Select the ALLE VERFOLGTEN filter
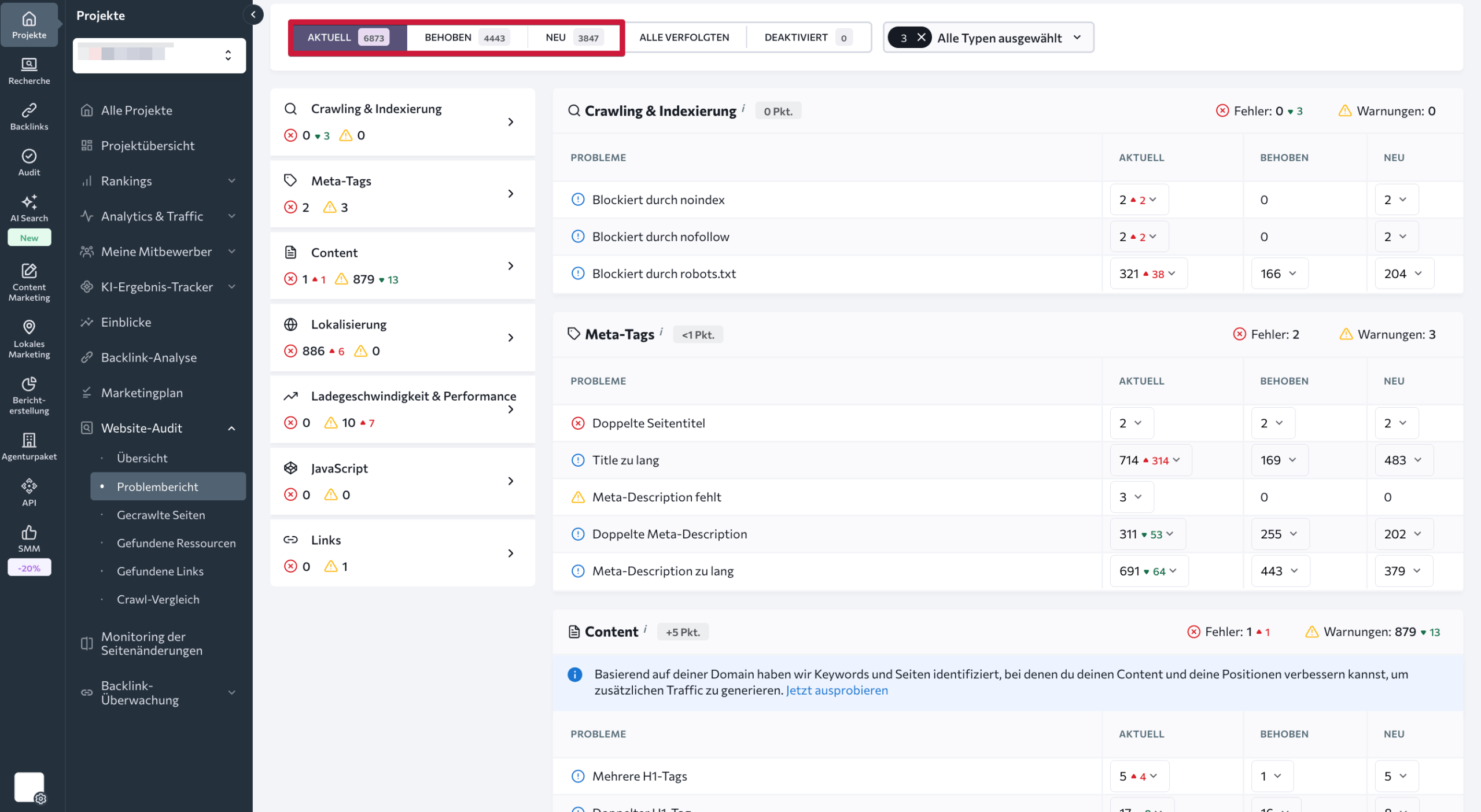Image resolution: width=1481 pixels, height=812 pixels. point(684,37)
